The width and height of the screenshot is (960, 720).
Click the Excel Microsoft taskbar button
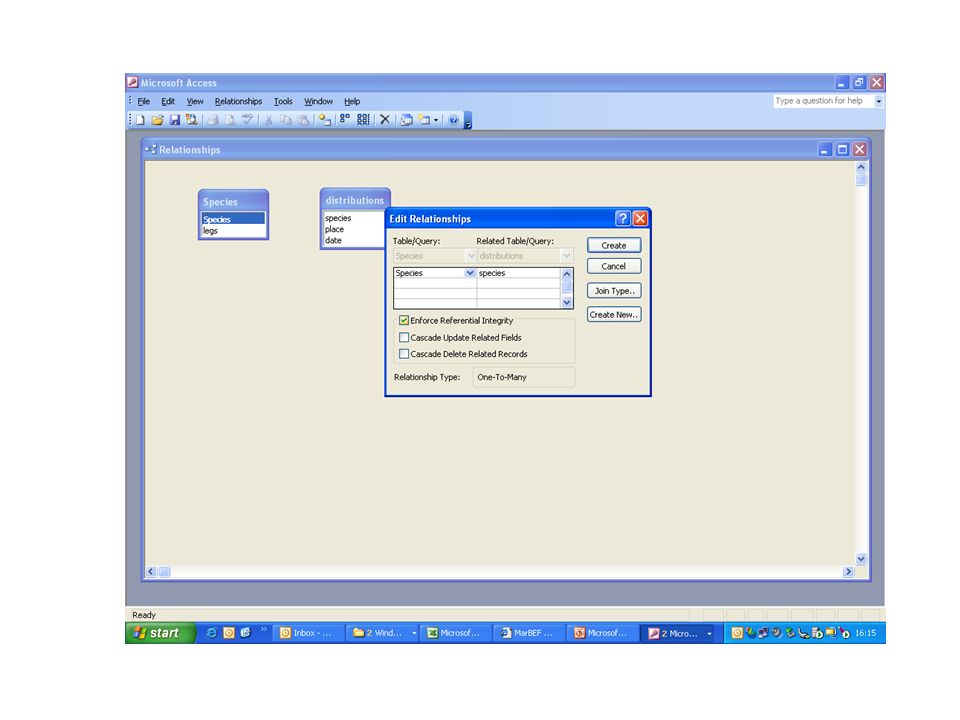pos(456,633)
